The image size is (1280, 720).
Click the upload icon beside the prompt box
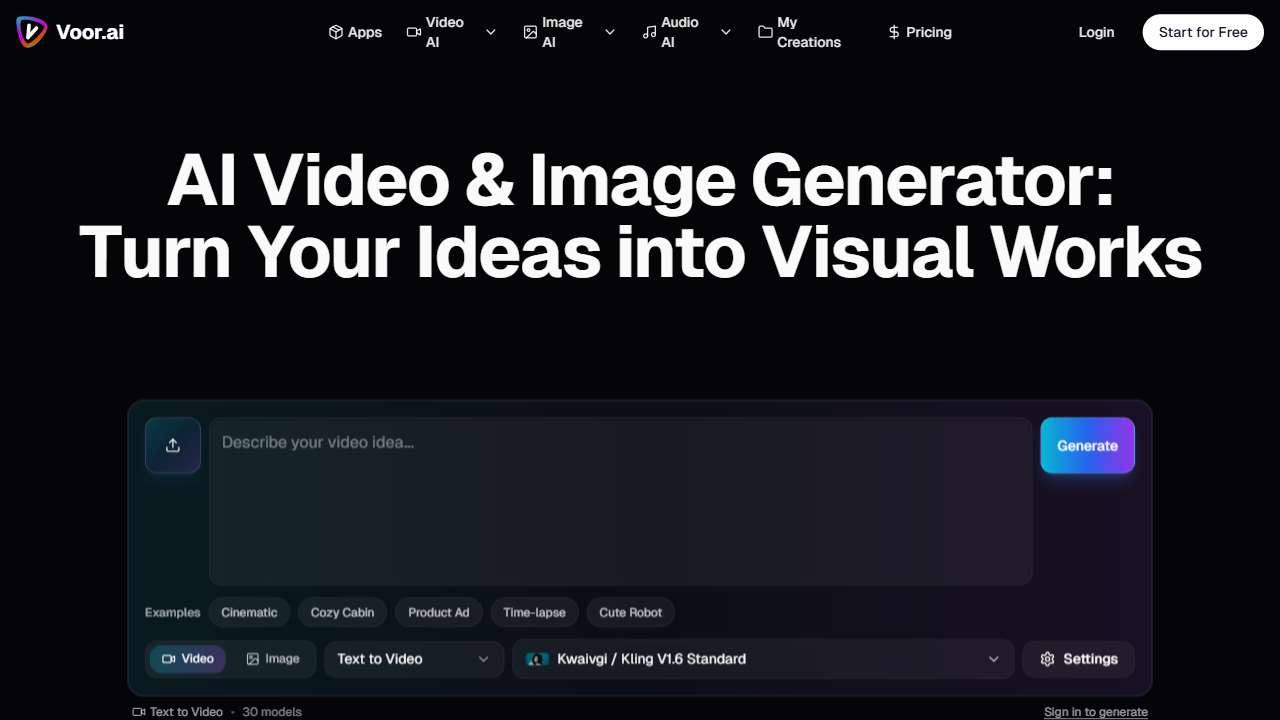[x=173, y=445]
